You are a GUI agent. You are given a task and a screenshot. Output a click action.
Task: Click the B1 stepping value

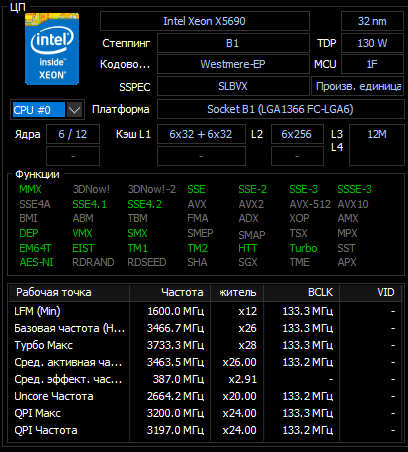[x=233, y=43]
